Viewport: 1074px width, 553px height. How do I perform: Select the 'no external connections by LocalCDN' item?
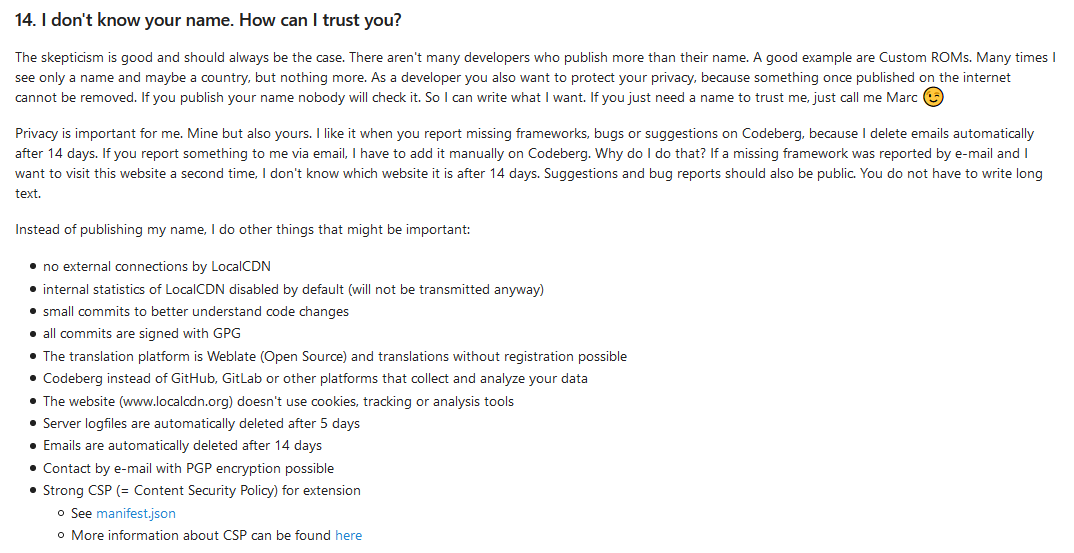click(x=157, y=267)
